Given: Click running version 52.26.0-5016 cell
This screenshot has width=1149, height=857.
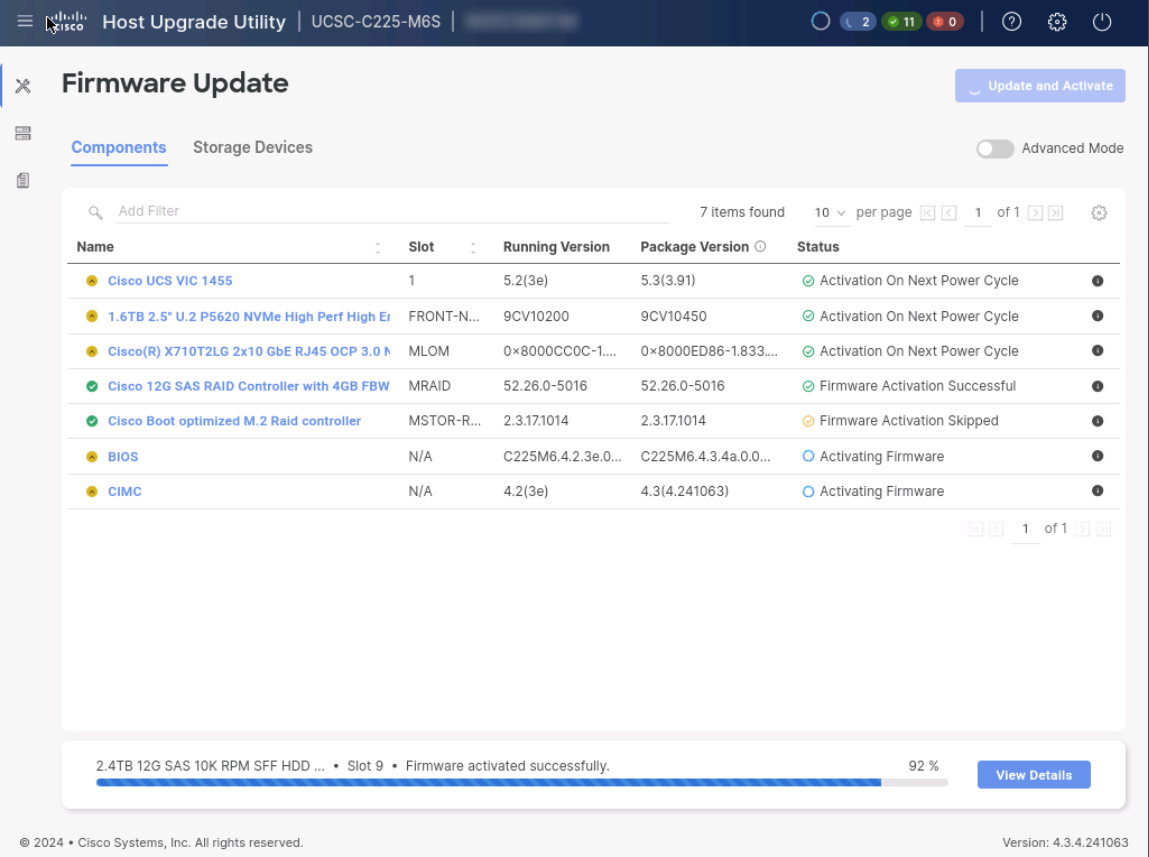Looking at the screenshot, I should tap(545, 386).
